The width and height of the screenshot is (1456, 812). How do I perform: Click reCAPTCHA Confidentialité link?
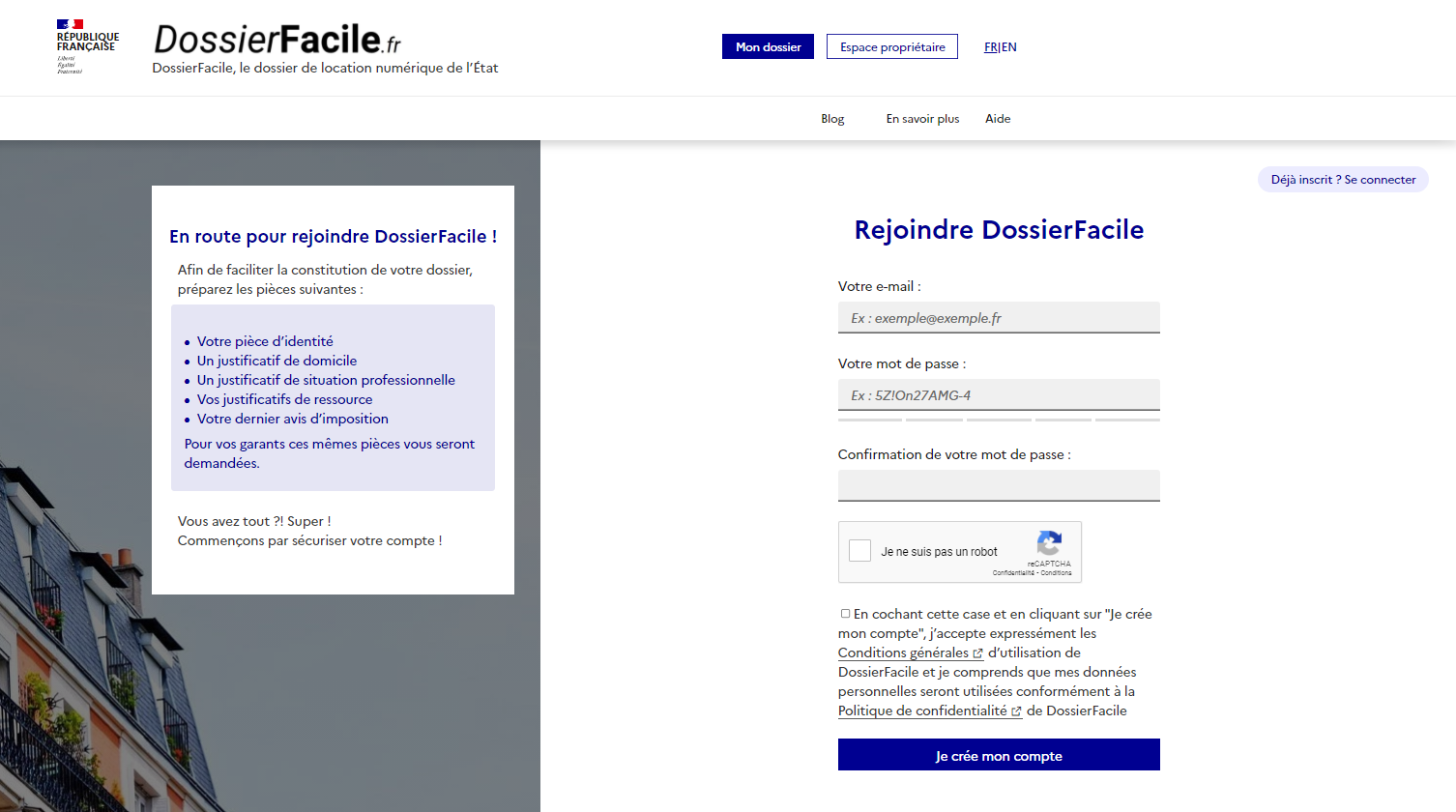pyautogui.click(x=1013, y=573)
